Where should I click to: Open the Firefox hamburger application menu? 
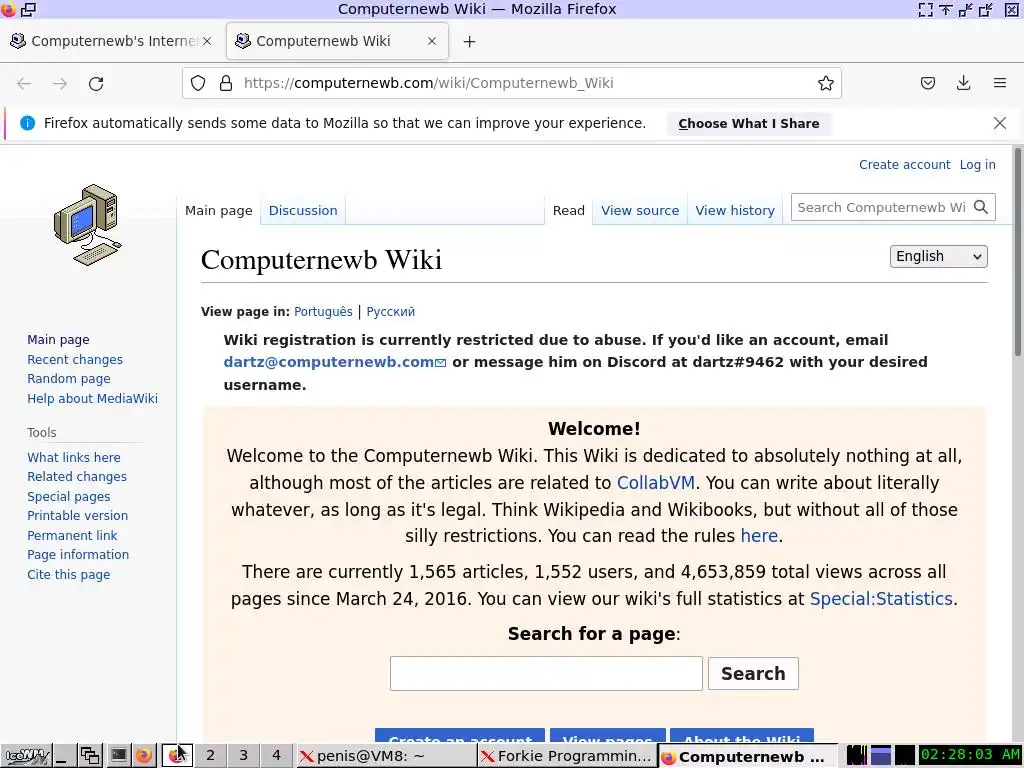(x=1000, y=83)
